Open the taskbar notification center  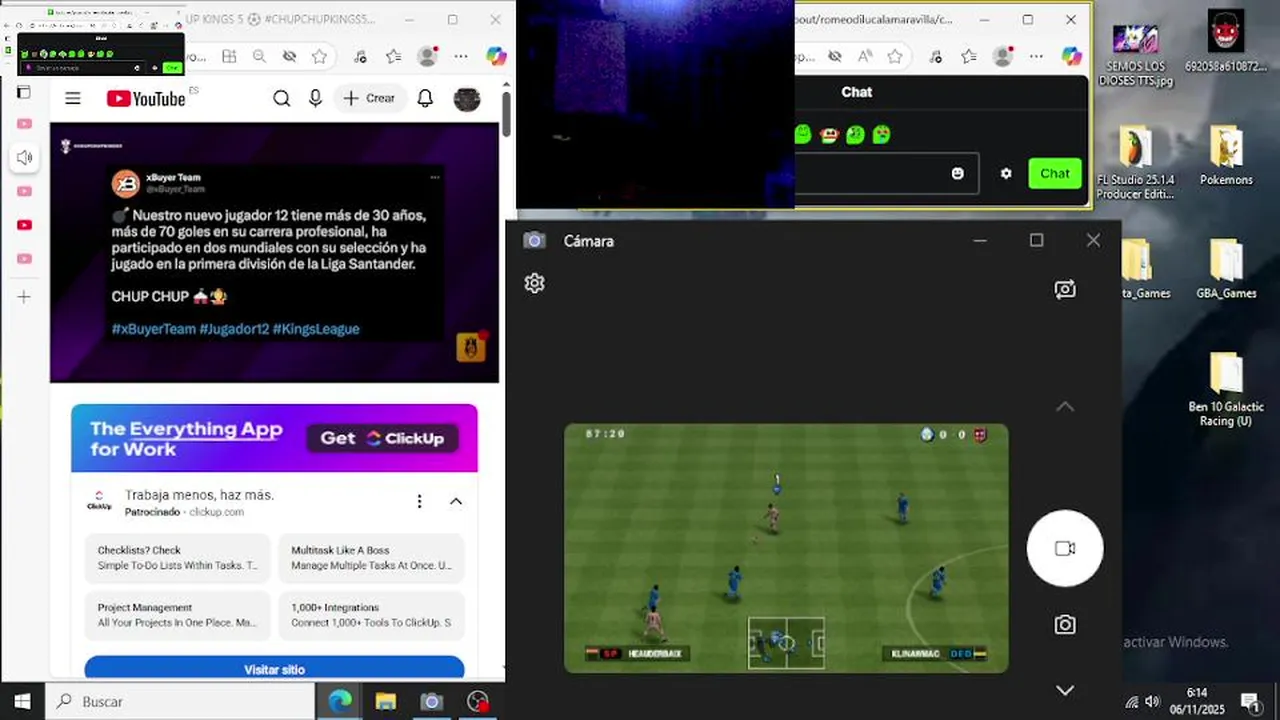coord(1250,702)
